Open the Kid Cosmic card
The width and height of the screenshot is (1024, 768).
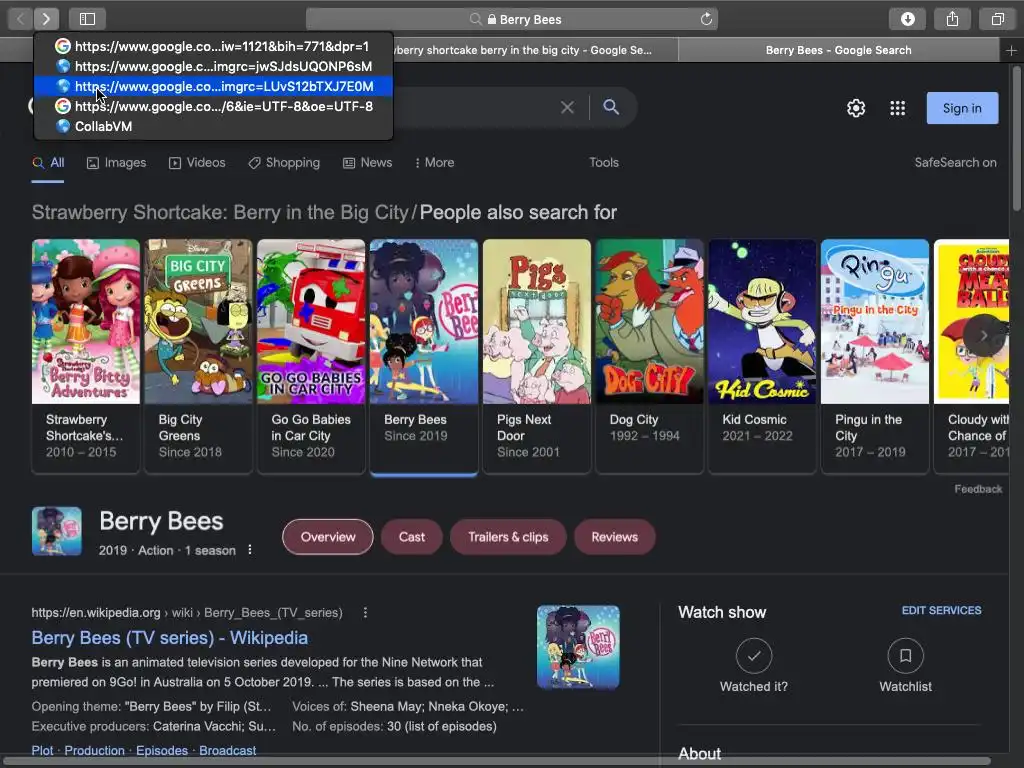(x=762, y=356)
